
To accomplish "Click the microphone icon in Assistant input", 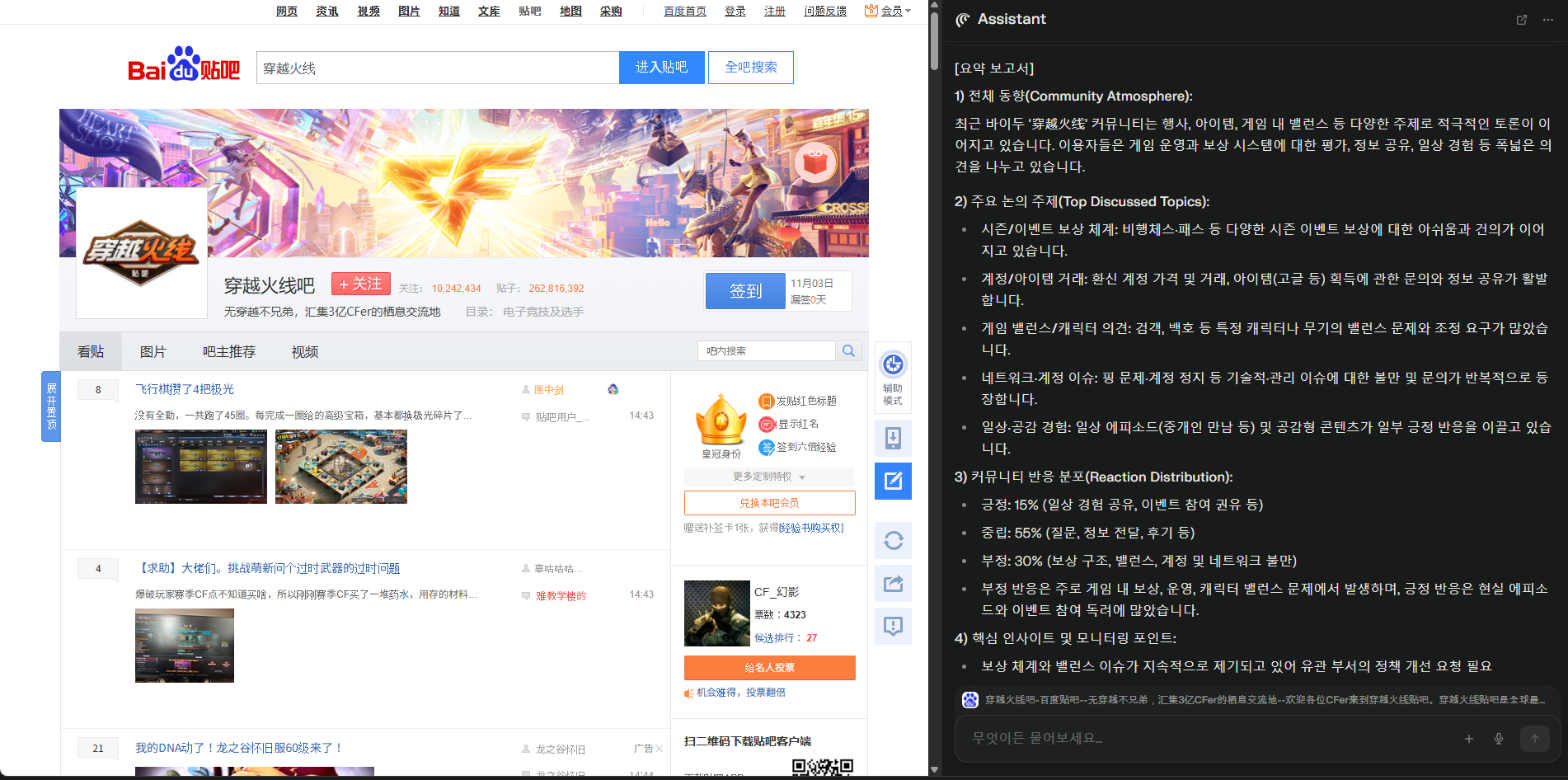I will 1499,739.
